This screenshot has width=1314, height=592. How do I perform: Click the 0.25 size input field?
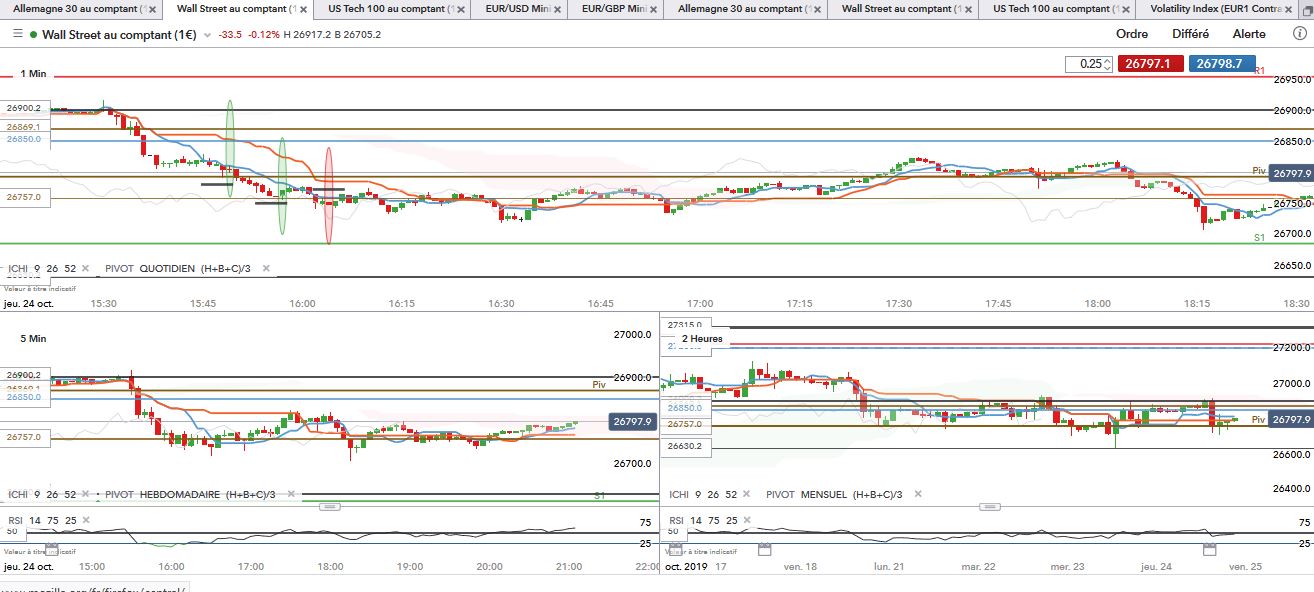[x=1089, y=63]
